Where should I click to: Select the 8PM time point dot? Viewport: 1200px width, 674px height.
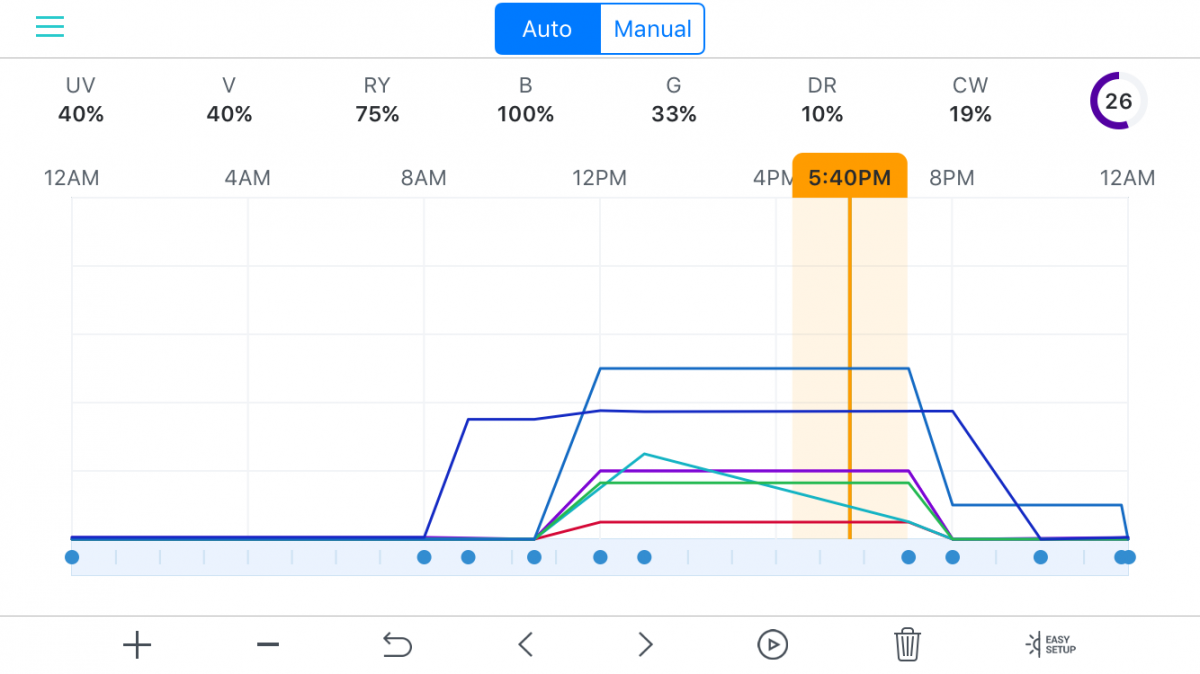[x=952, y=557]
